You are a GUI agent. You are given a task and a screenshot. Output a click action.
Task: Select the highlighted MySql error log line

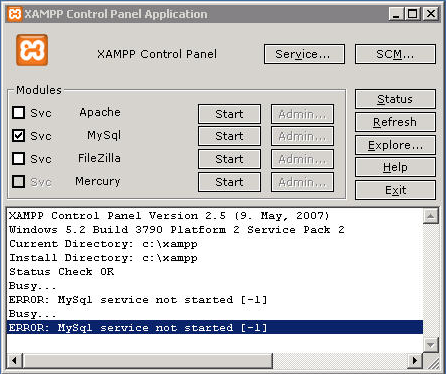point(215,327)
